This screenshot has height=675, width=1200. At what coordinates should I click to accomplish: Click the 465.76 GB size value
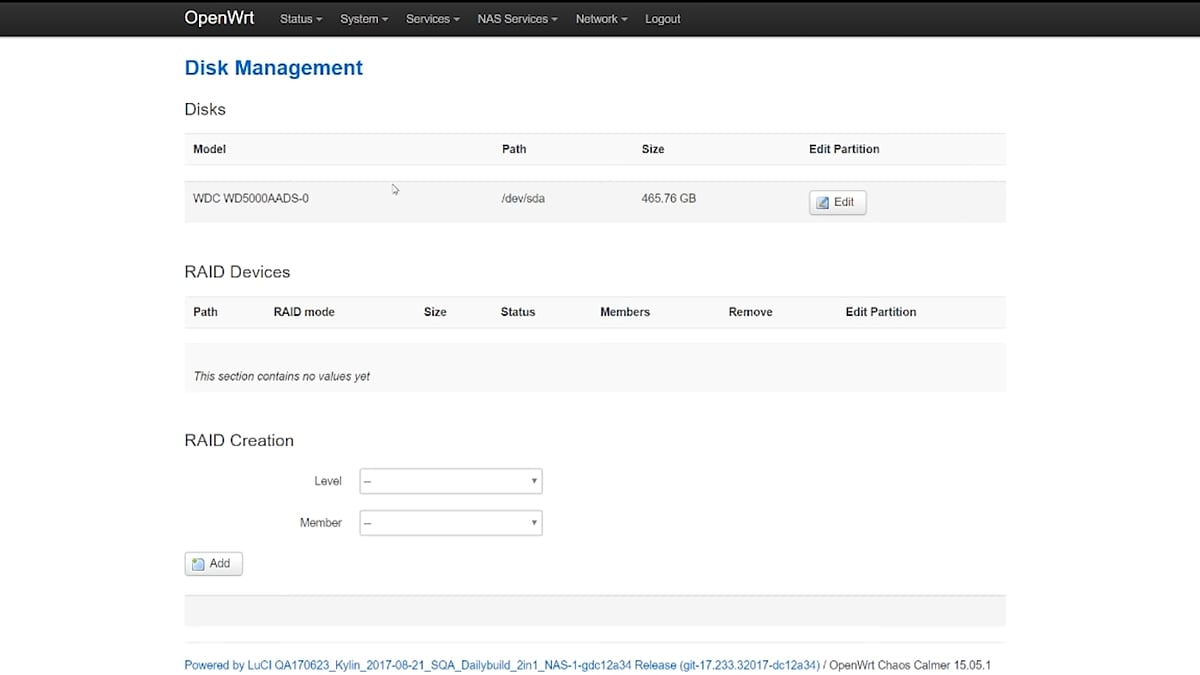pos(668,199)
